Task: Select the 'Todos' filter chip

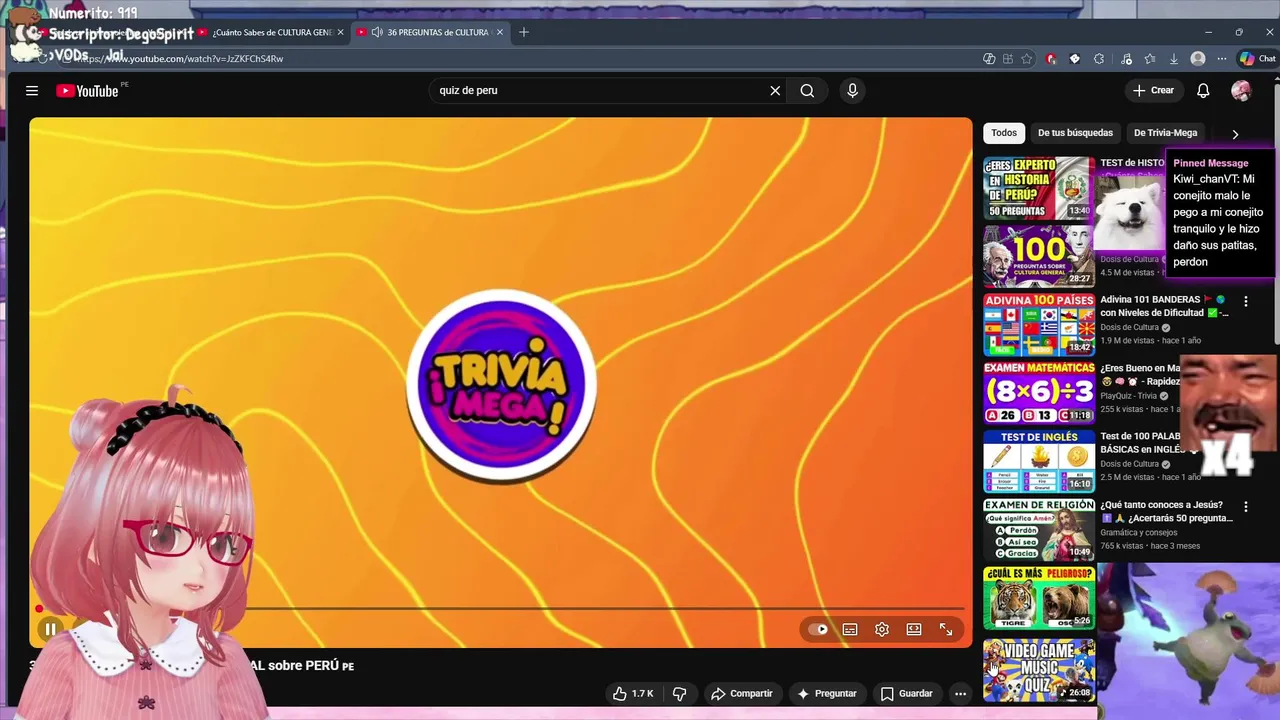Action: point(1004,133)
